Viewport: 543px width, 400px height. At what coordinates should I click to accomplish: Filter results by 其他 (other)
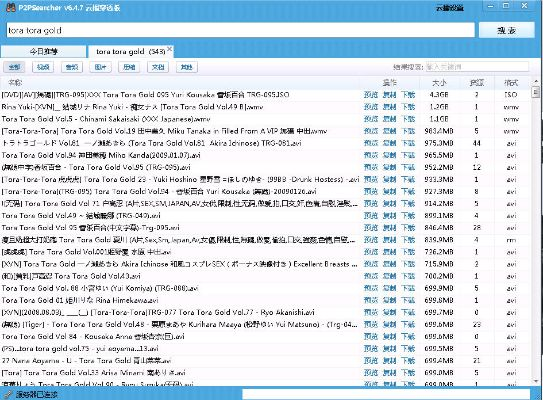pyautogui.click(x=187, y=67)
